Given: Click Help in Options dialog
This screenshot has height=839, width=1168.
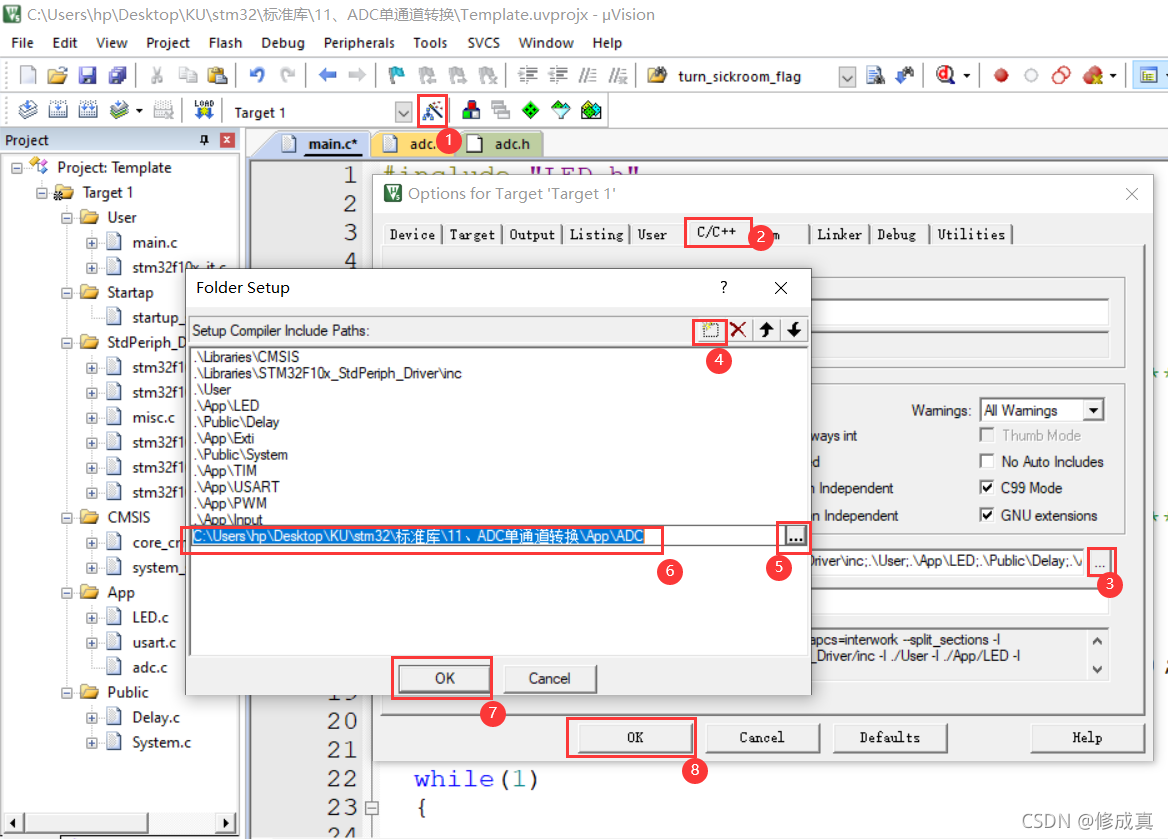Looking at the screenshot, I should (x=1087, y=737).
